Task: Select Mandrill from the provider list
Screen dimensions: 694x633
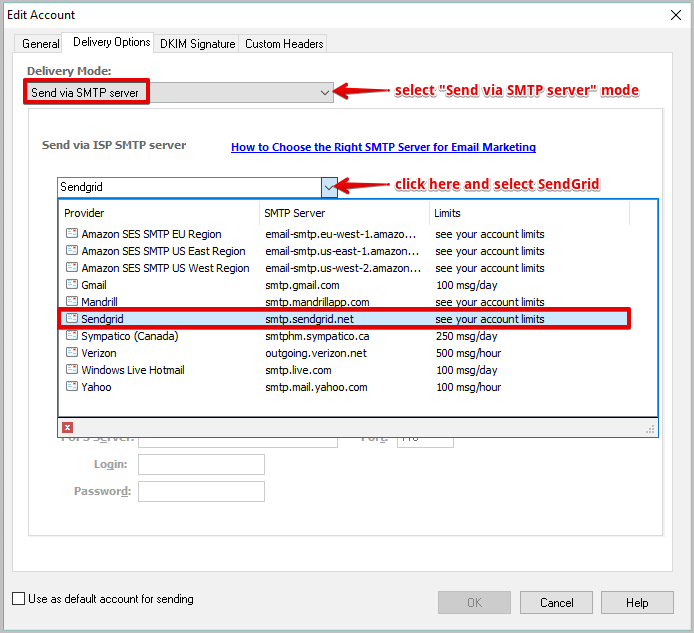Action: click(344, 302)
